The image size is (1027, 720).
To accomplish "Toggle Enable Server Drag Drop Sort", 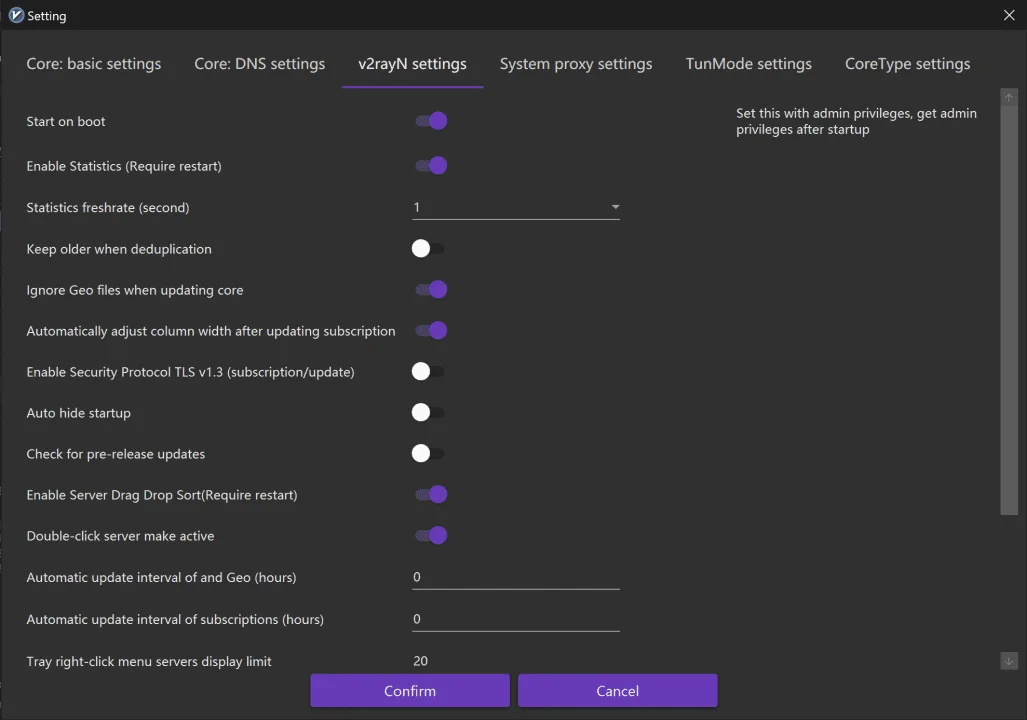I will click(x=431, y=495).
